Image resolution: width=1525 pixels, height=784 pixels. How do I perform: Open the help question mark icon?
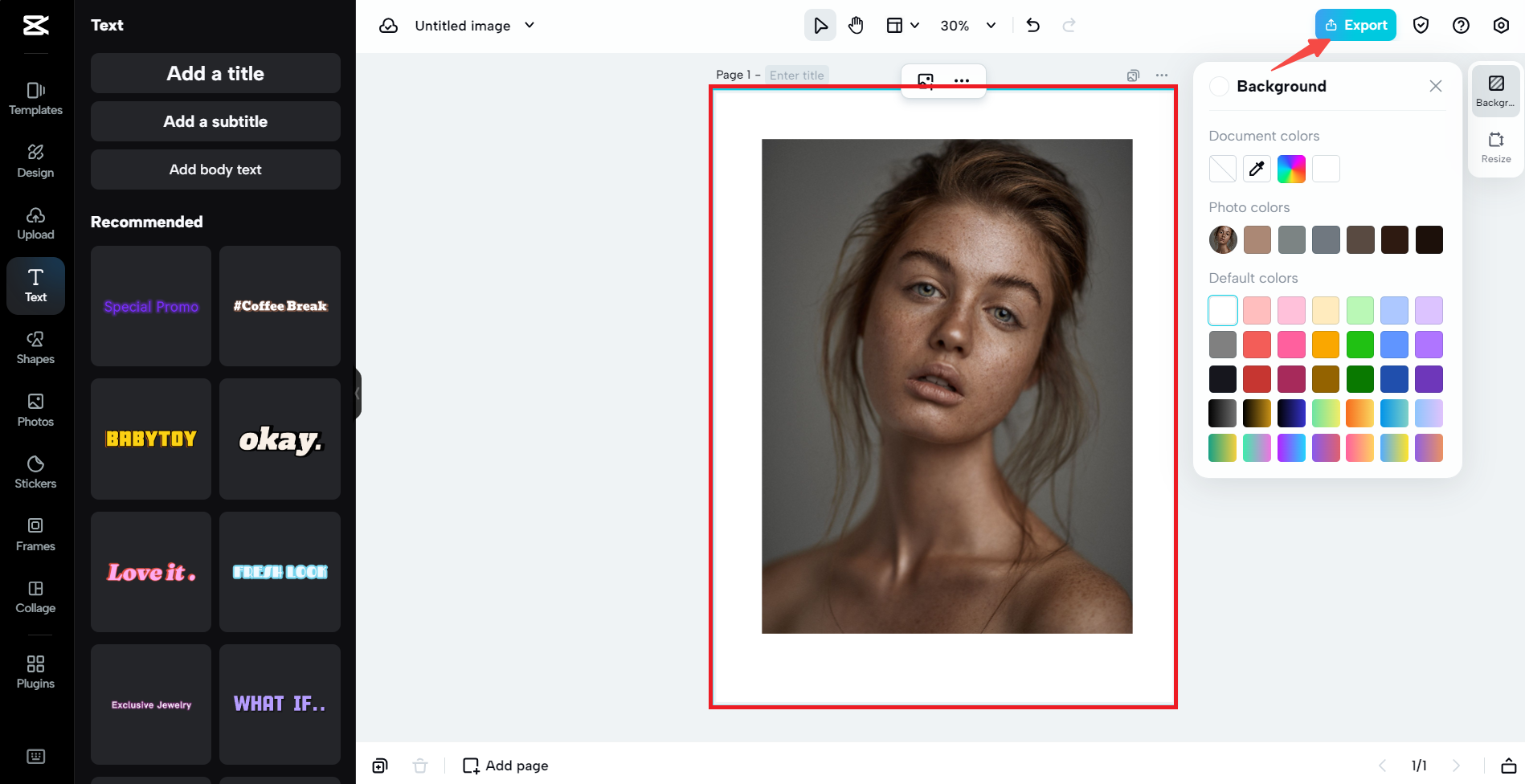click(x=1461, y=26)
